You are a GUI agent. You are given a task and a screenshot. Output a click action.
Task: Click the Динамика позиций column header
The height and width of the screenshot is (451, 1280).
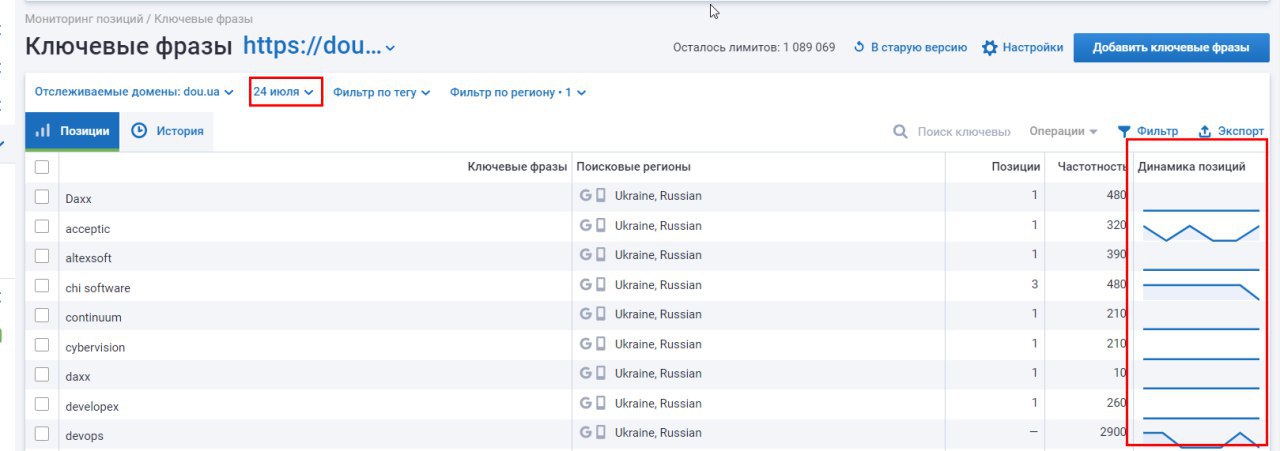(x=1191, y=167)
